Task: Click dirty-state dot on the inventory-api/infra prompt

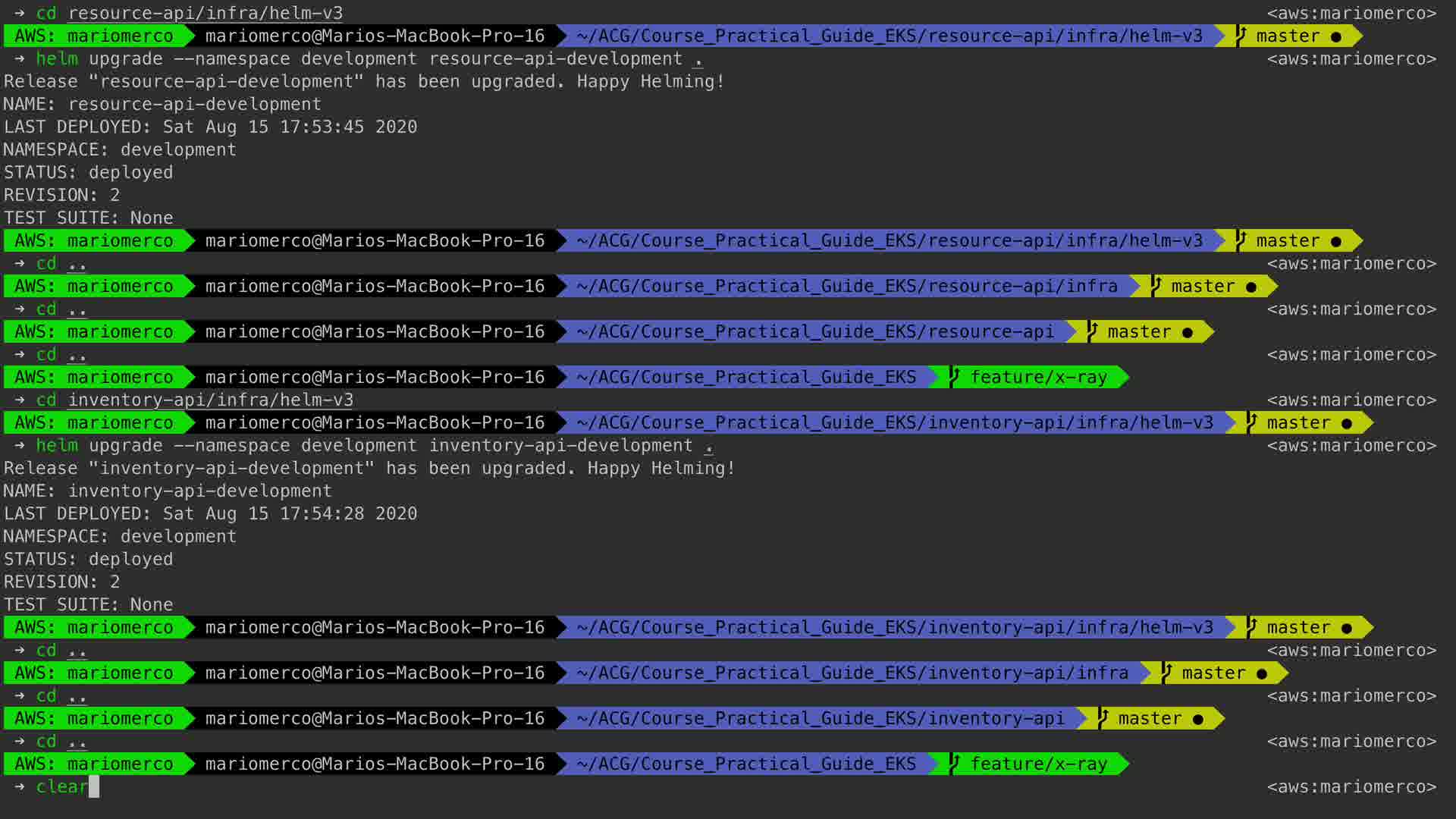Action: tap(1262, 673)
